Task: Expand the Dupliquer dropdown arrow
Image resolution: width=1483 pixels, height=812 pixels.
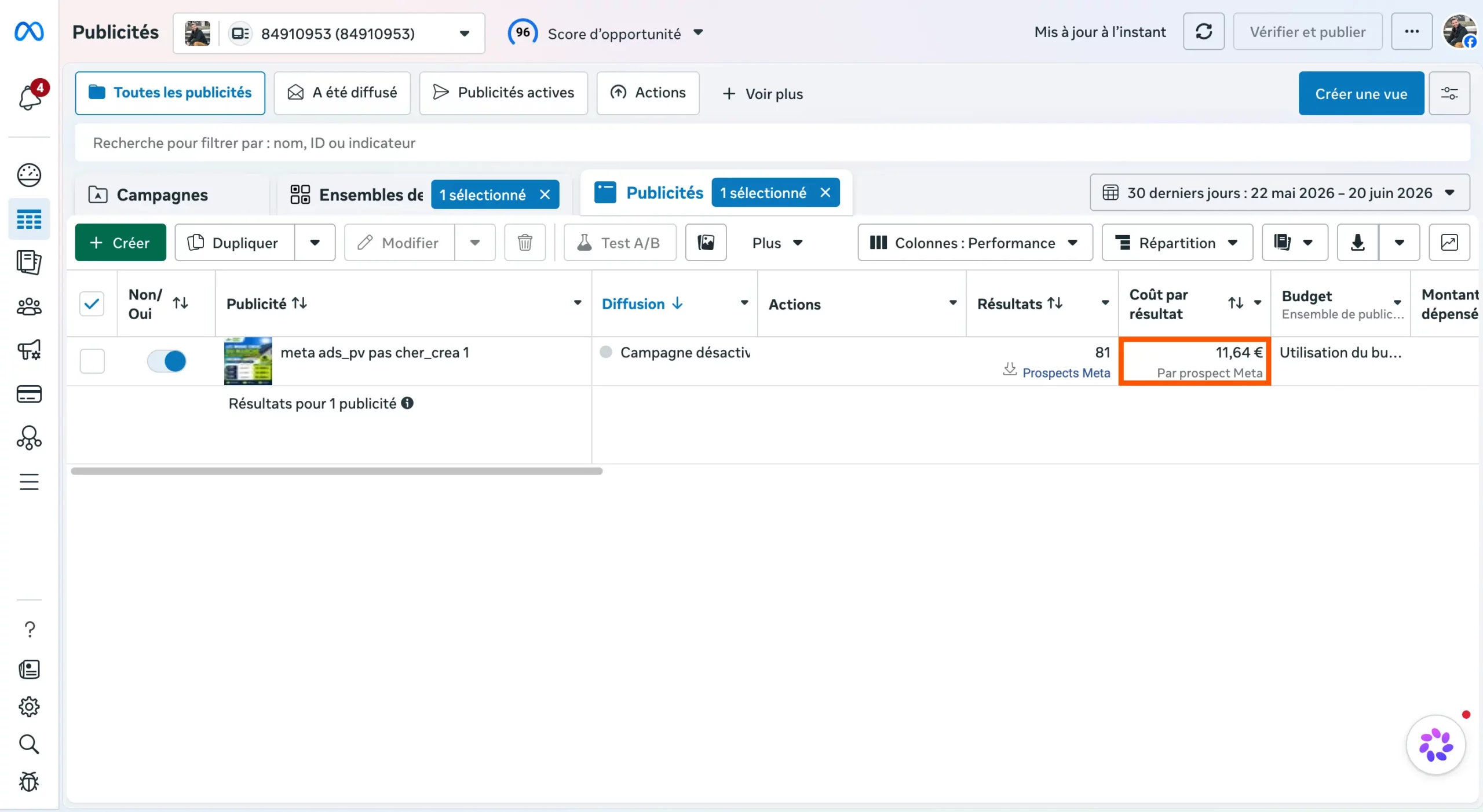Action: pyautogui.click(x=315, y=243)
